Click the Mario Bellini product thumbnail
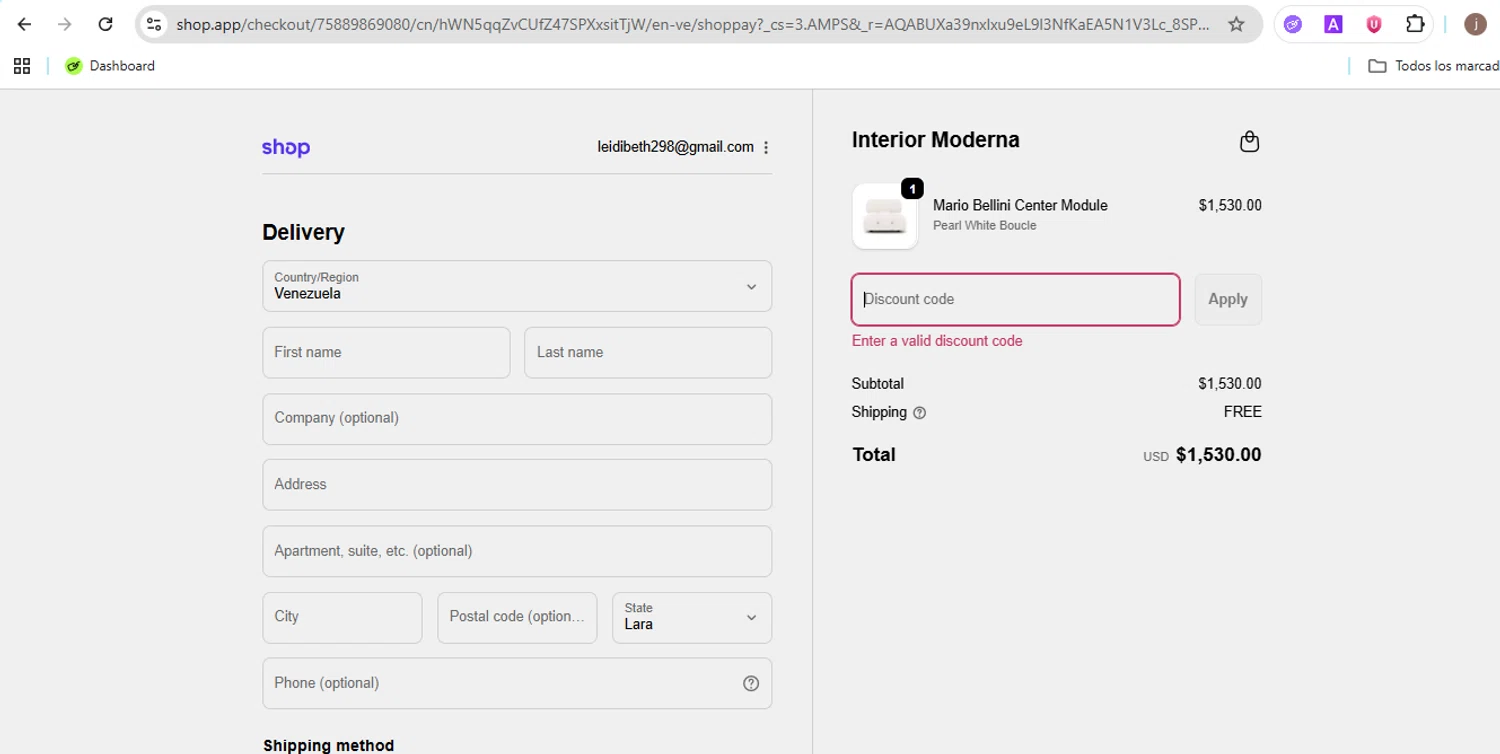The width and height of the screenshot is (1500, 754). tap(885, 216)
